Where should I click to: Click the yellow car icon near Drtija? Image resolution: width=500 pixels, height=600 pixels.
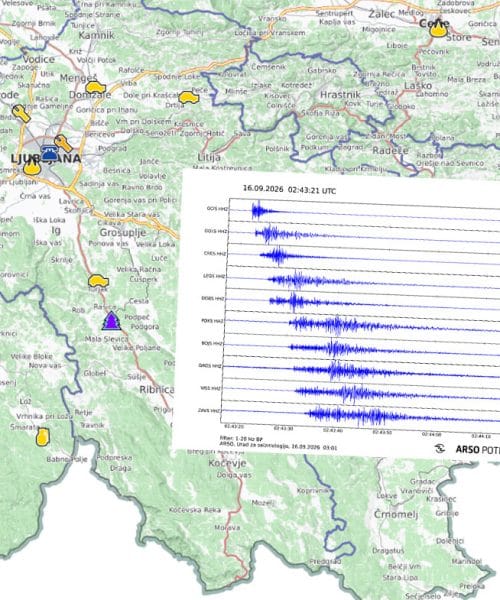pos(189,98)
